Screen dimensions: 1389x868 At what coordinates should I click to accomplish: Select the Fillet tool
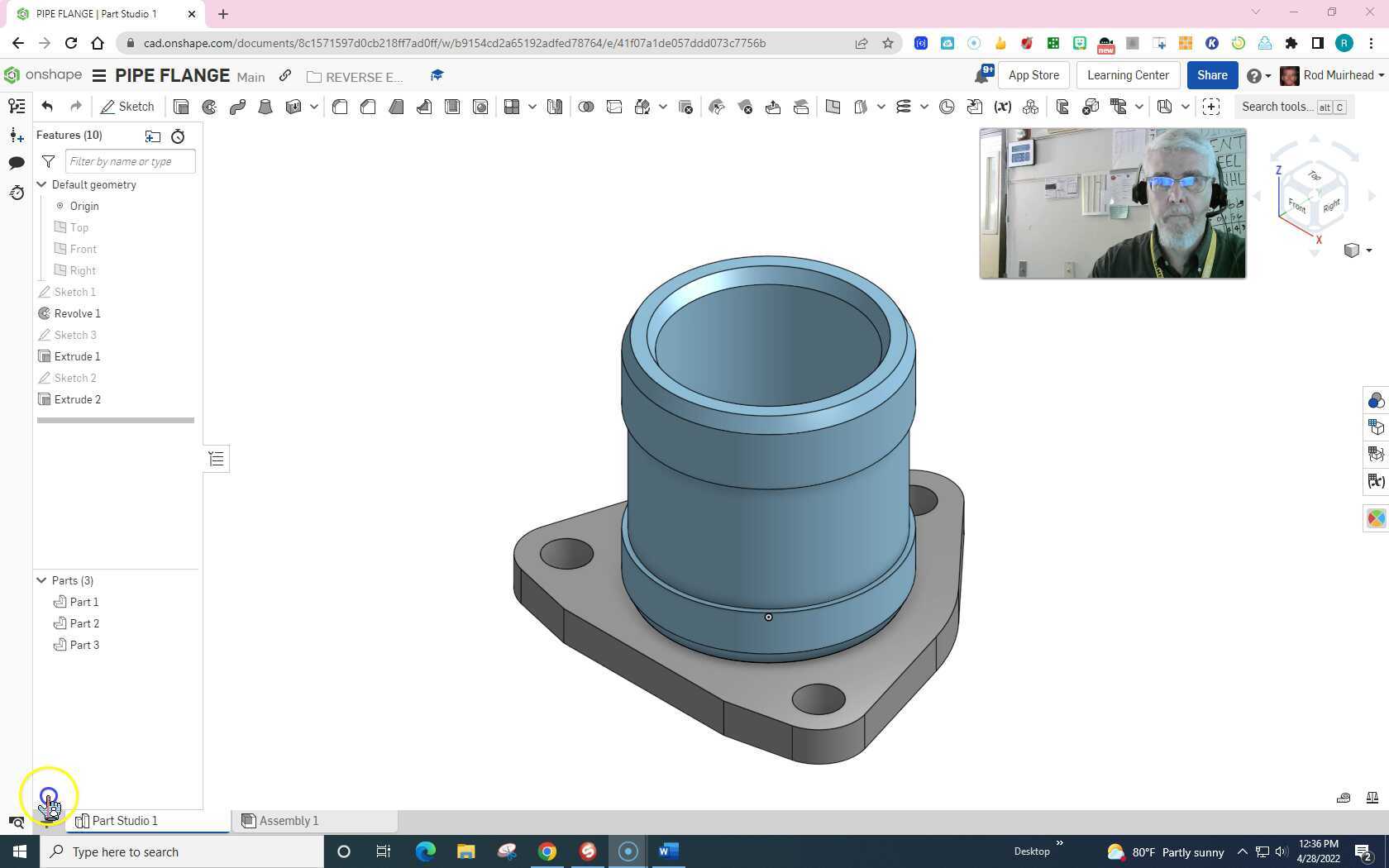(340, 107)
